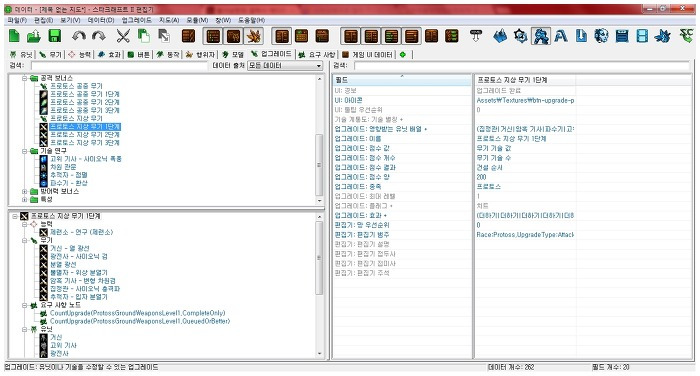Screen dimensions: 700x376
Task: Collapse the 무기 node in lower tree
Action: pyautogui.click(x=25, y=240)
